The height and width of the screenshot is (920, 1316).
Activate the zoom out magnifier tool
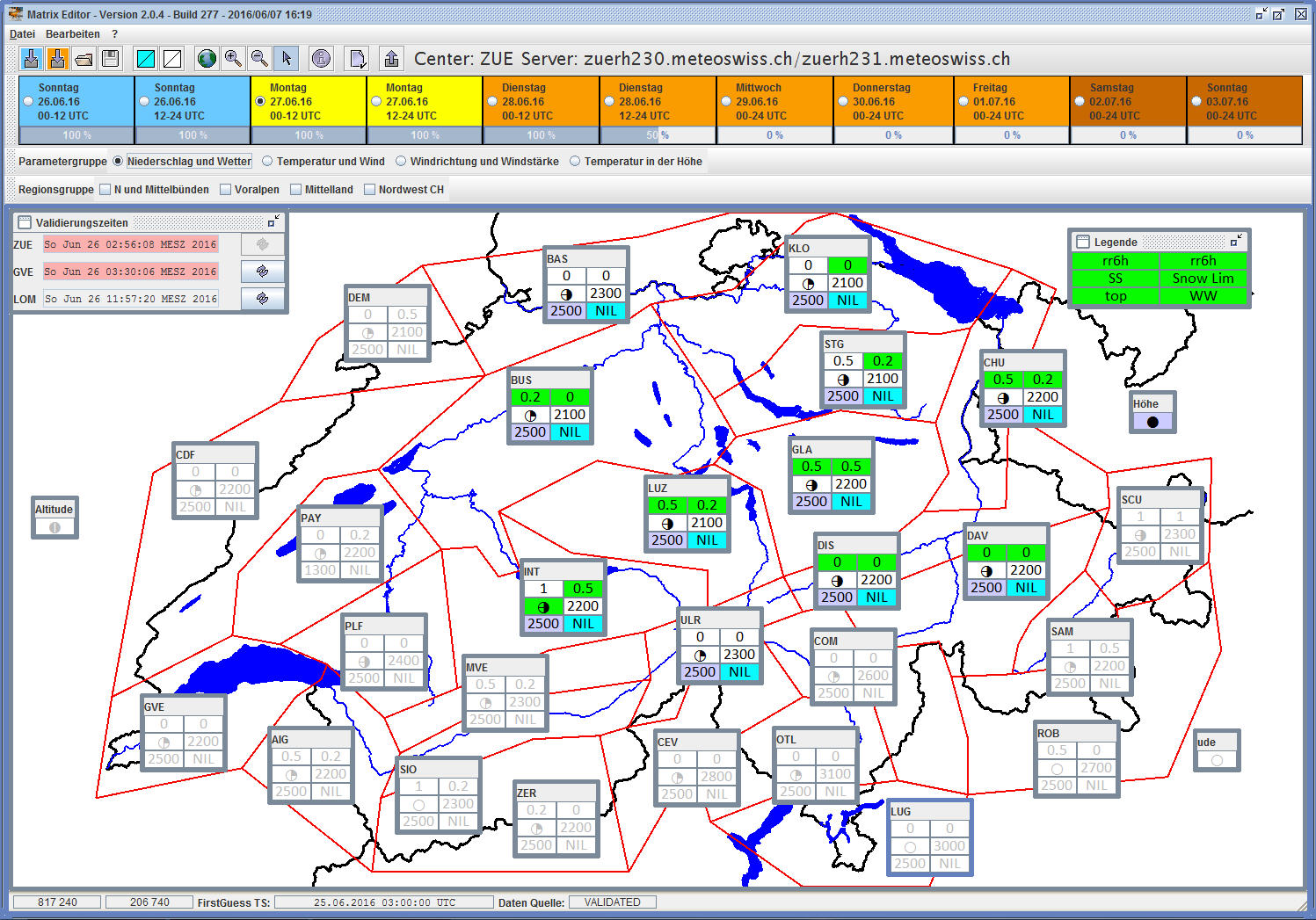point(259,59)
